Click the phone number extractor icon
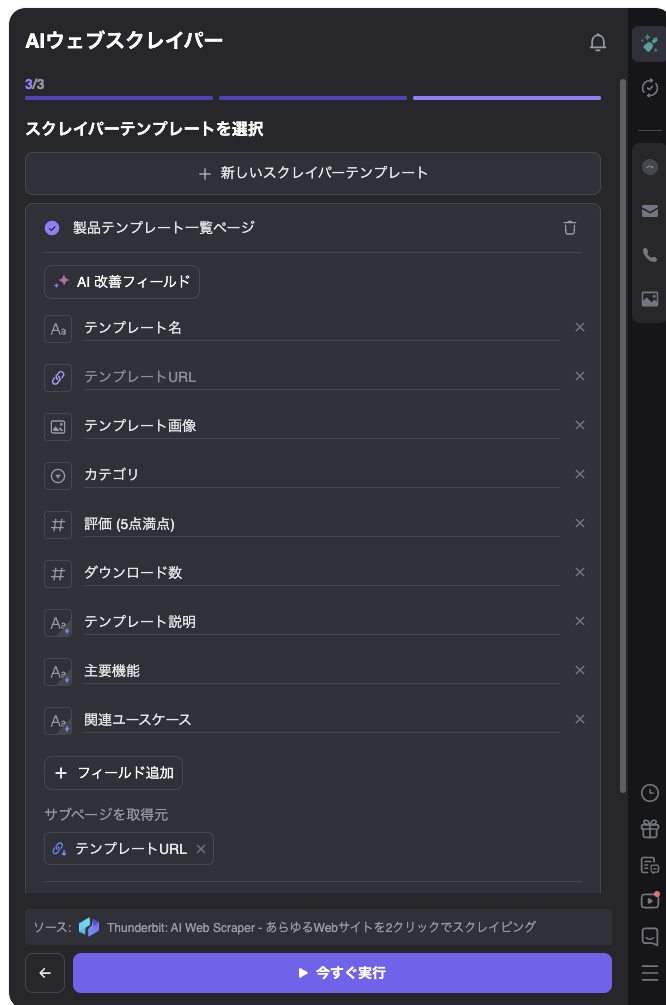 pyautogui.click(x=650, y=255)
